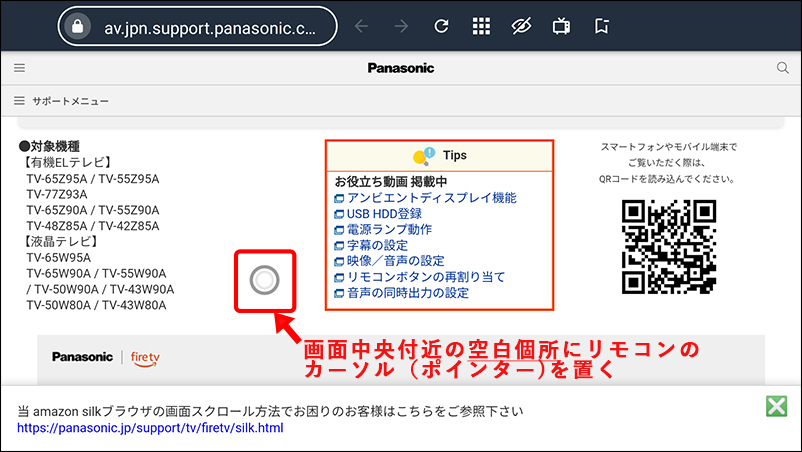
Task: Open the アンビエントディスプレイ機能 link
Action: tap(431, 198)
